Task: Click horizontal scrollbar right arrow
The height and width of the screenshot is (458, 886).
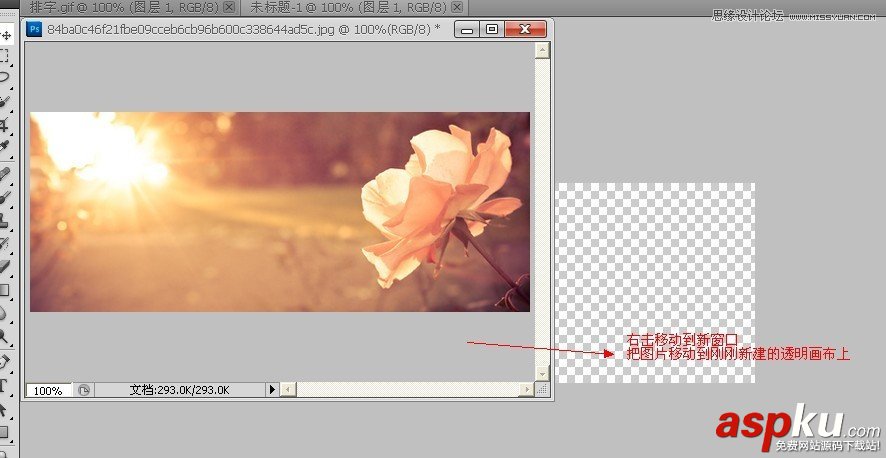Action: click(x=527, y=389)
